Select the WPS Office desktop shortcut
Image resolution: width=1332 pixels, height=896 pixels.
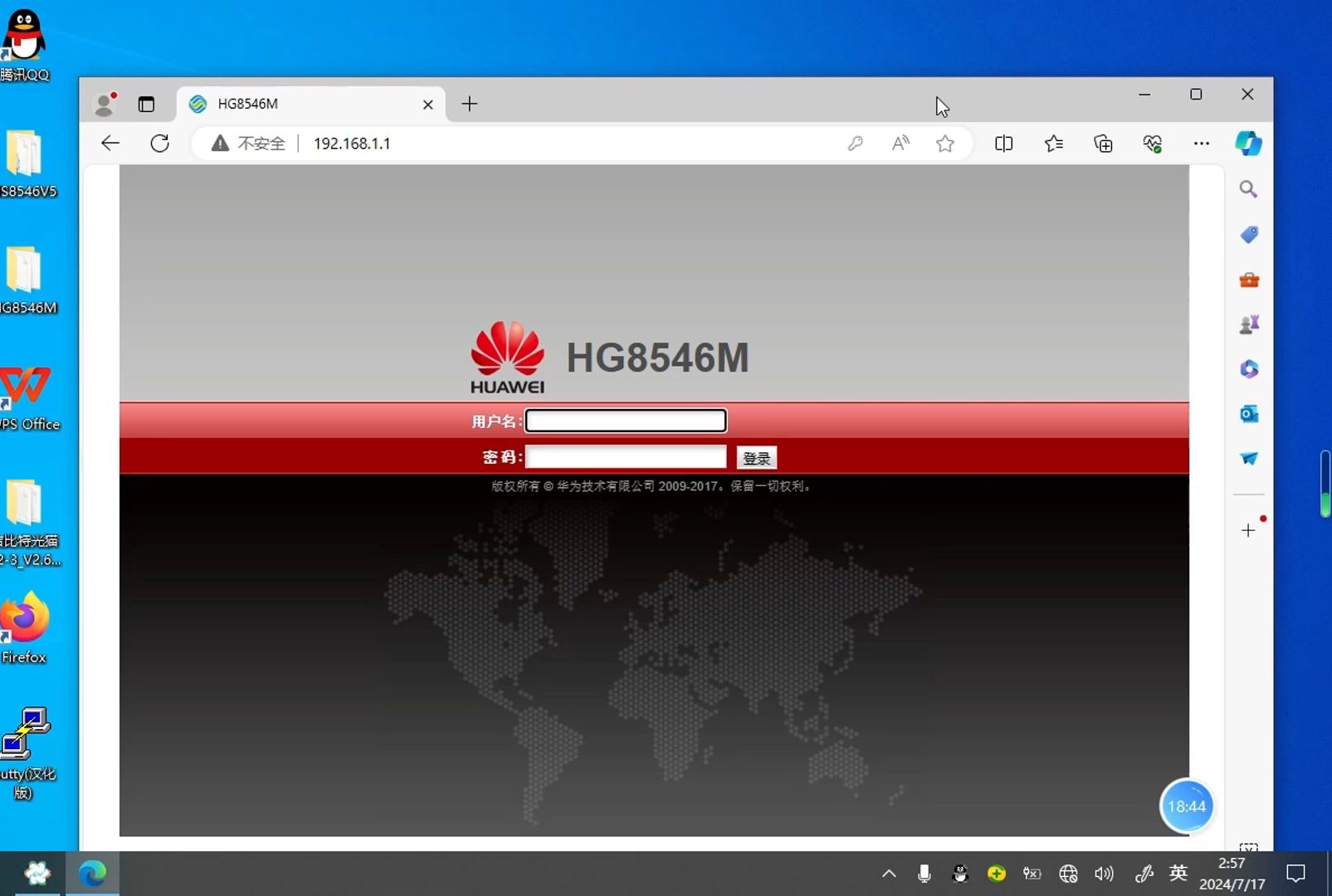click(28, 397)
